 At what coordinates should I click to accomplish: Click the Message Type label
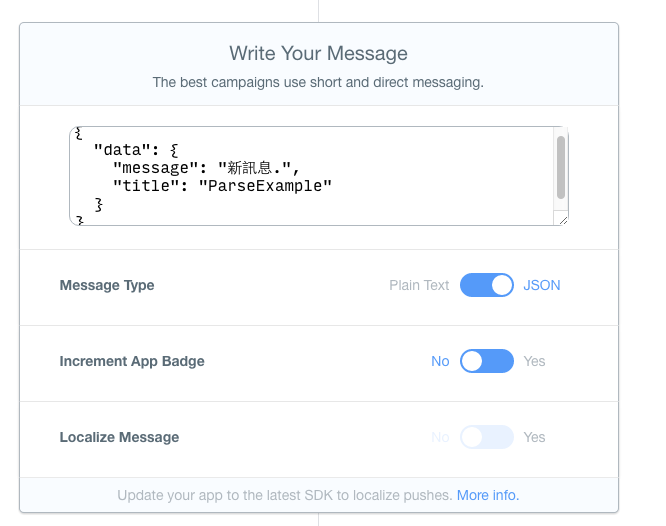[107, 285]
